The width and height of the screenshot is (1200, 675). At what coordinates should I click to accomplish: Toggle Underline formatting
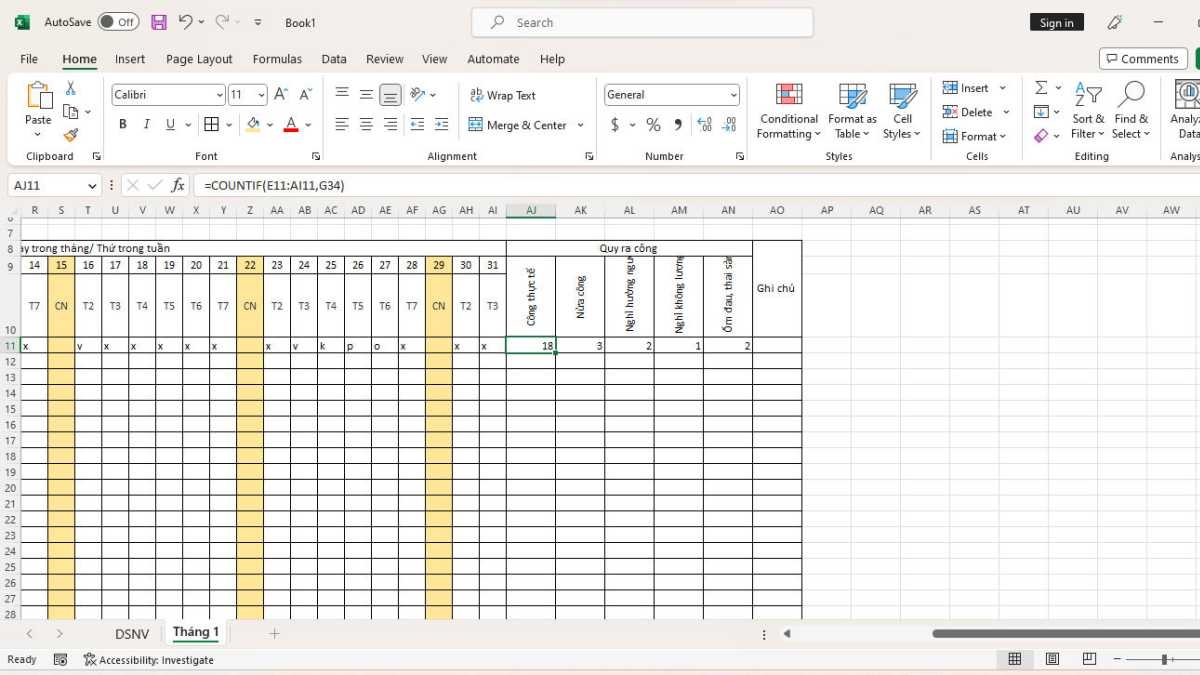pyautogui.click(x=171, y=125)
